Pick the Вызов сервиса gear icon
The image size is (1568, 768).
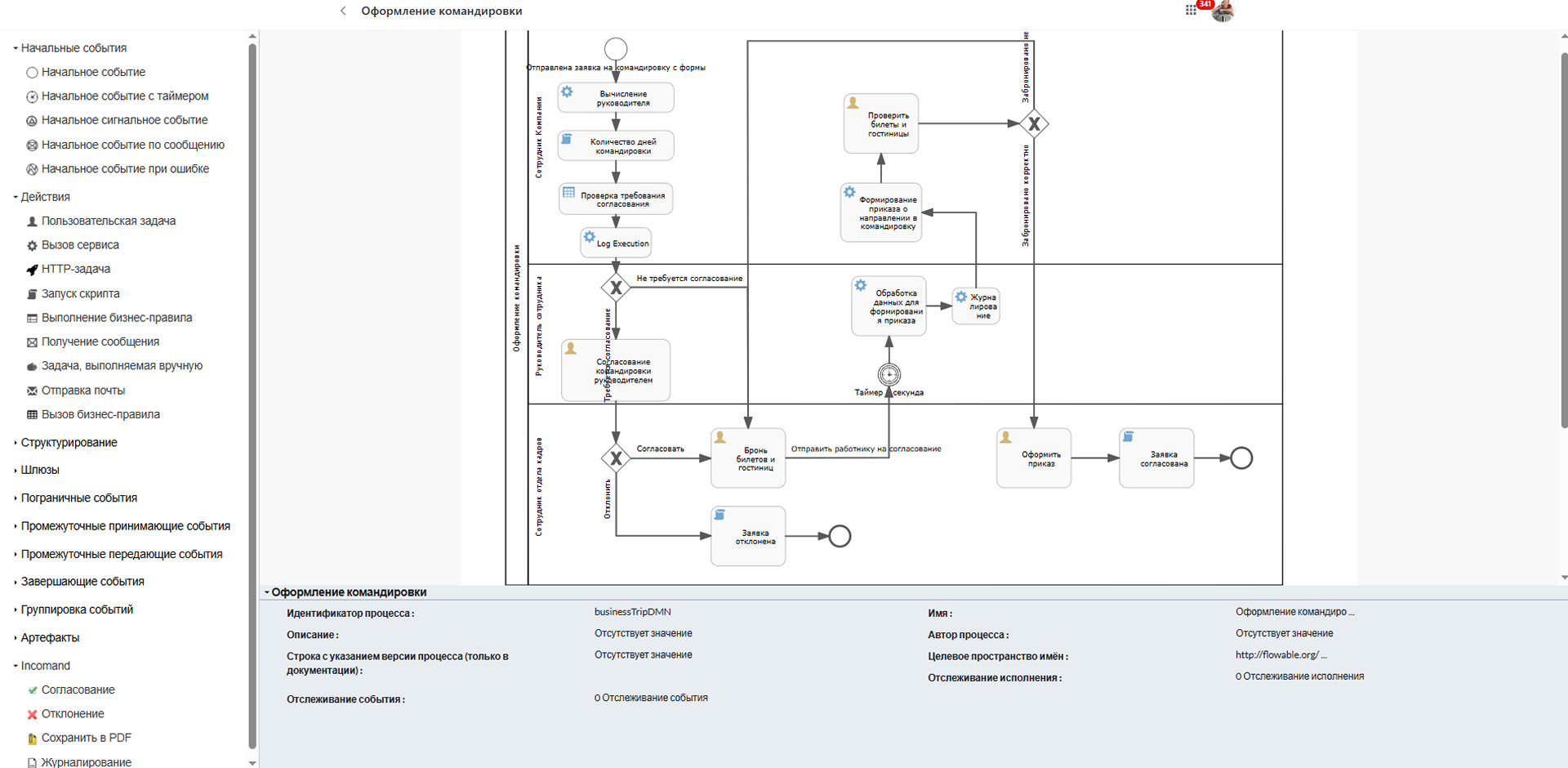click(x=32, y=245)
